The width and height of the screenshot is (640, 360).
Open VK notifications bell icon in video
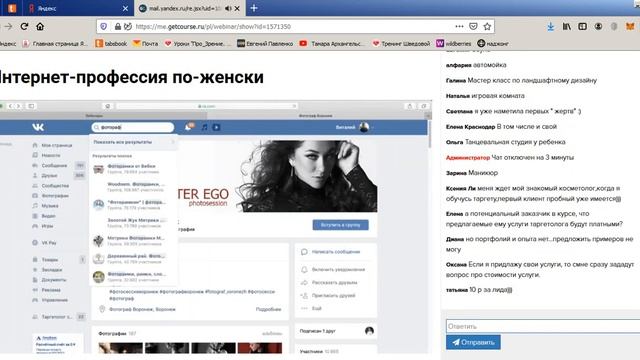point(189,127)
